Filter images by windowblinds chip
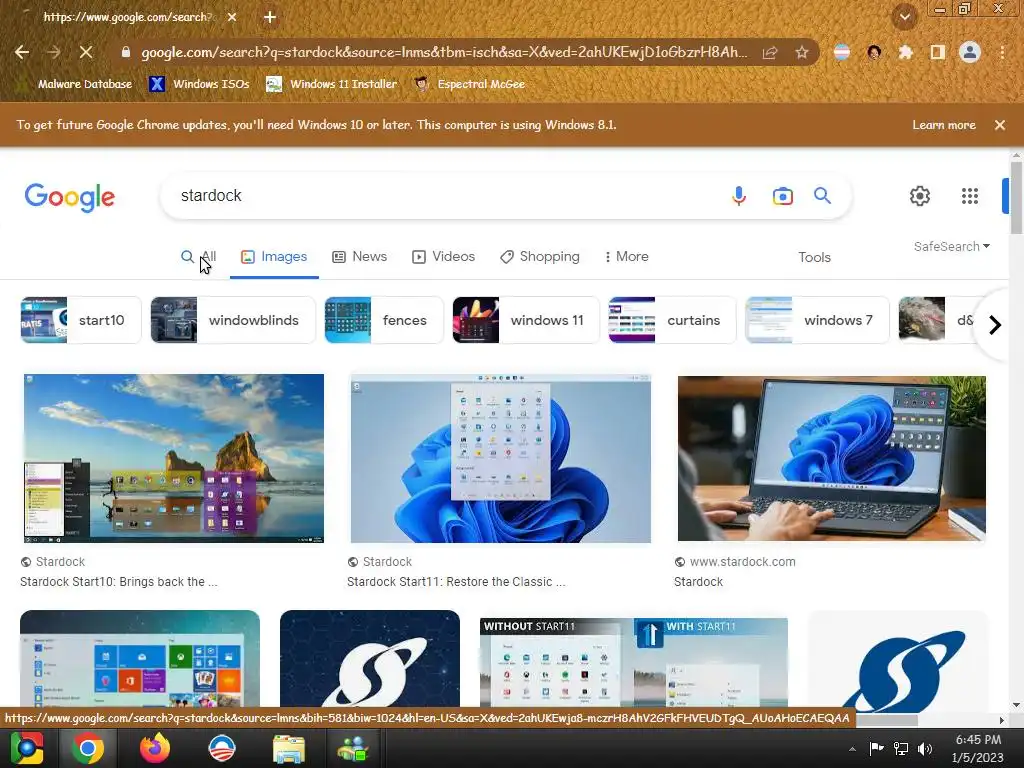 [233, 320]
